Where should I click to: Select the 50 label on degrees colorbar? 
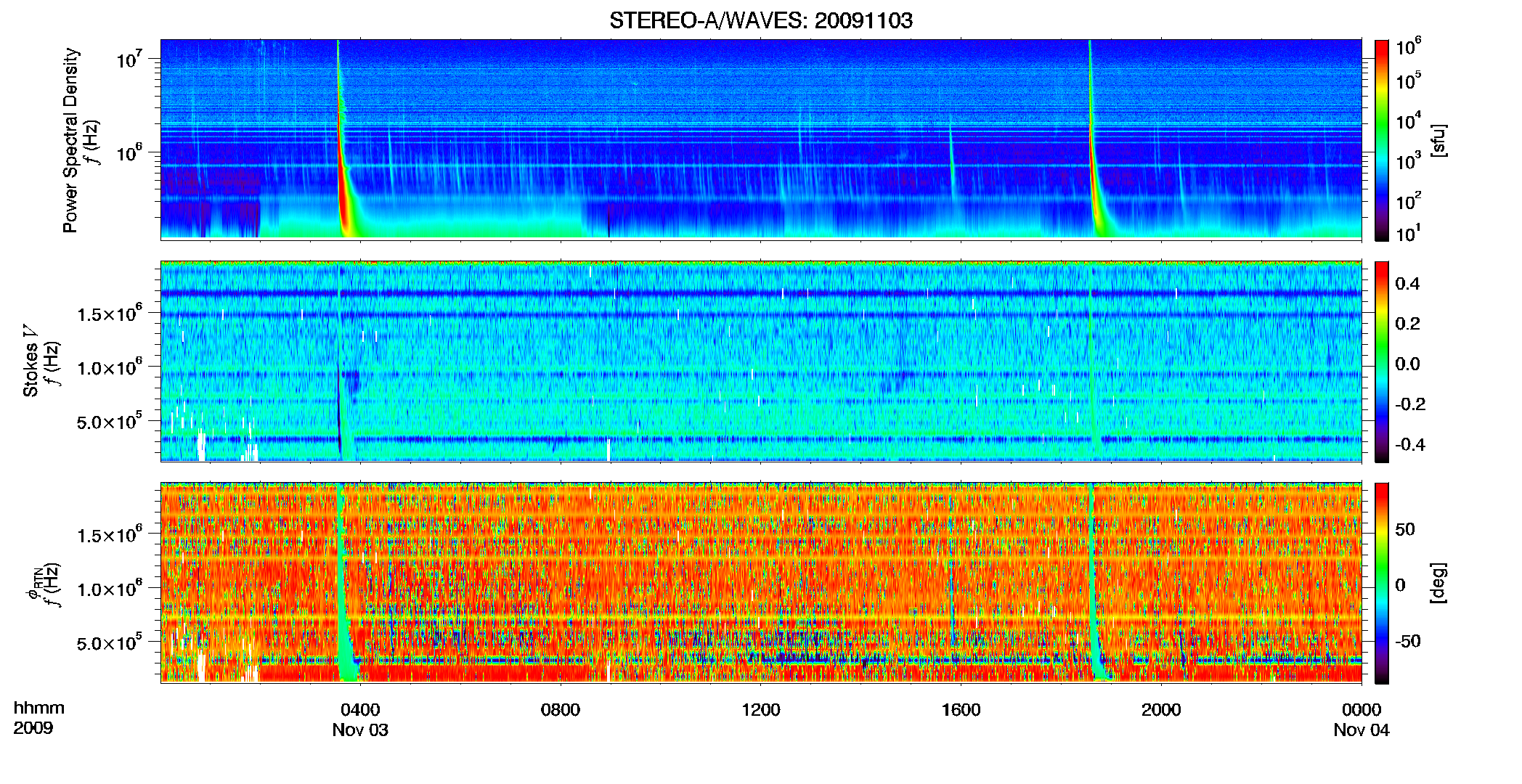(1405, 529)
